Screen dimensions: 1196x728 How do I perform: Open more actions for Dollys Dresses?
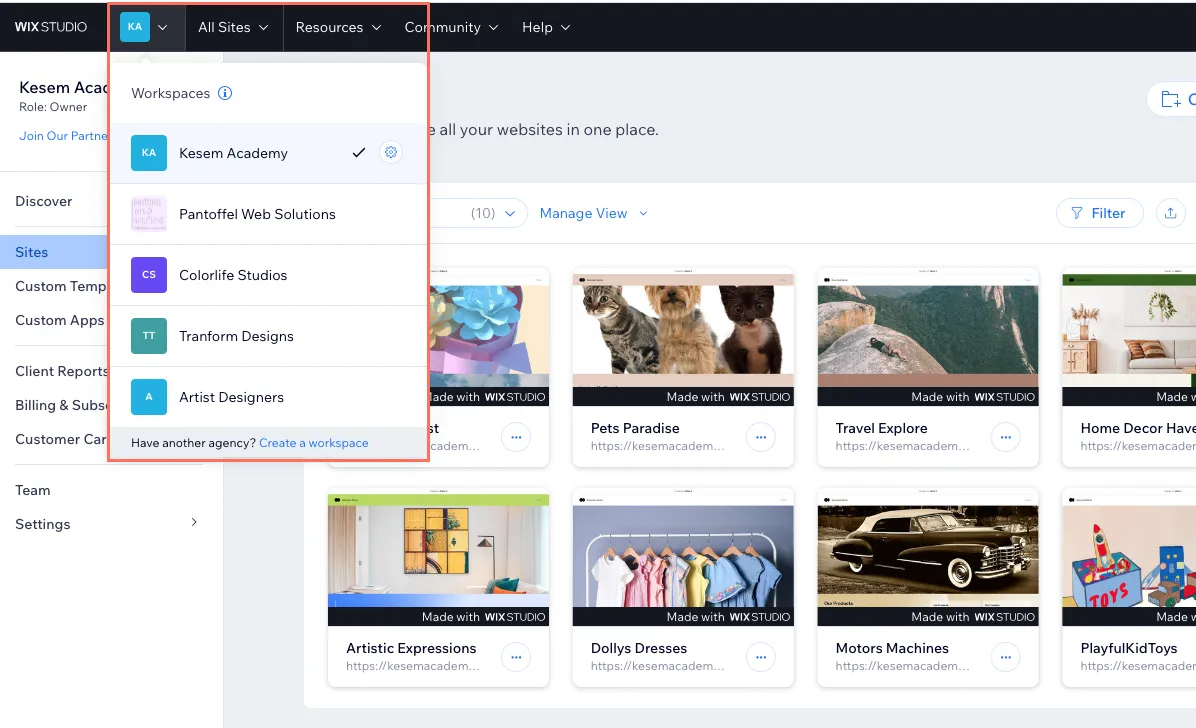pyautogui.click(x=760, y=657)
